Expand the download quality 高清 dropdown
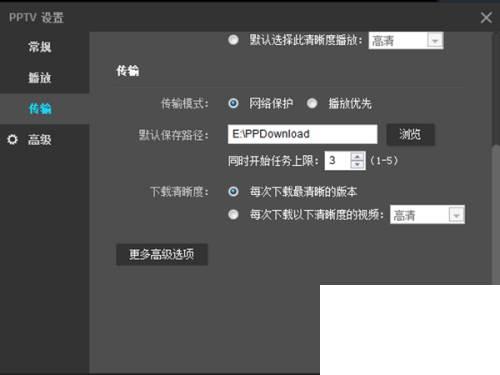Screen dimensions: 500x375 (427, 215)
